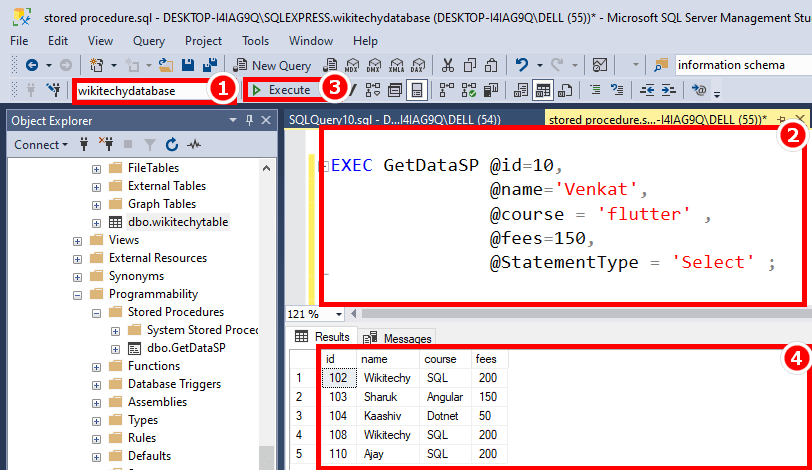Display the estimated execution plan
The image size is (812, 470).
coord(373,90)
